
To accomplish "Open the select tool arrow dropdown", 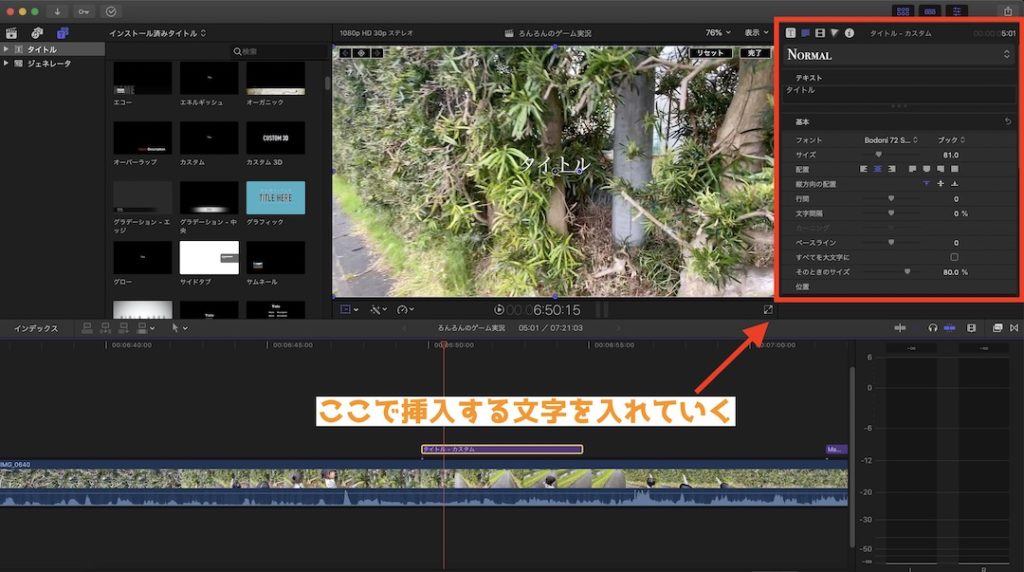I will (180, 328).
